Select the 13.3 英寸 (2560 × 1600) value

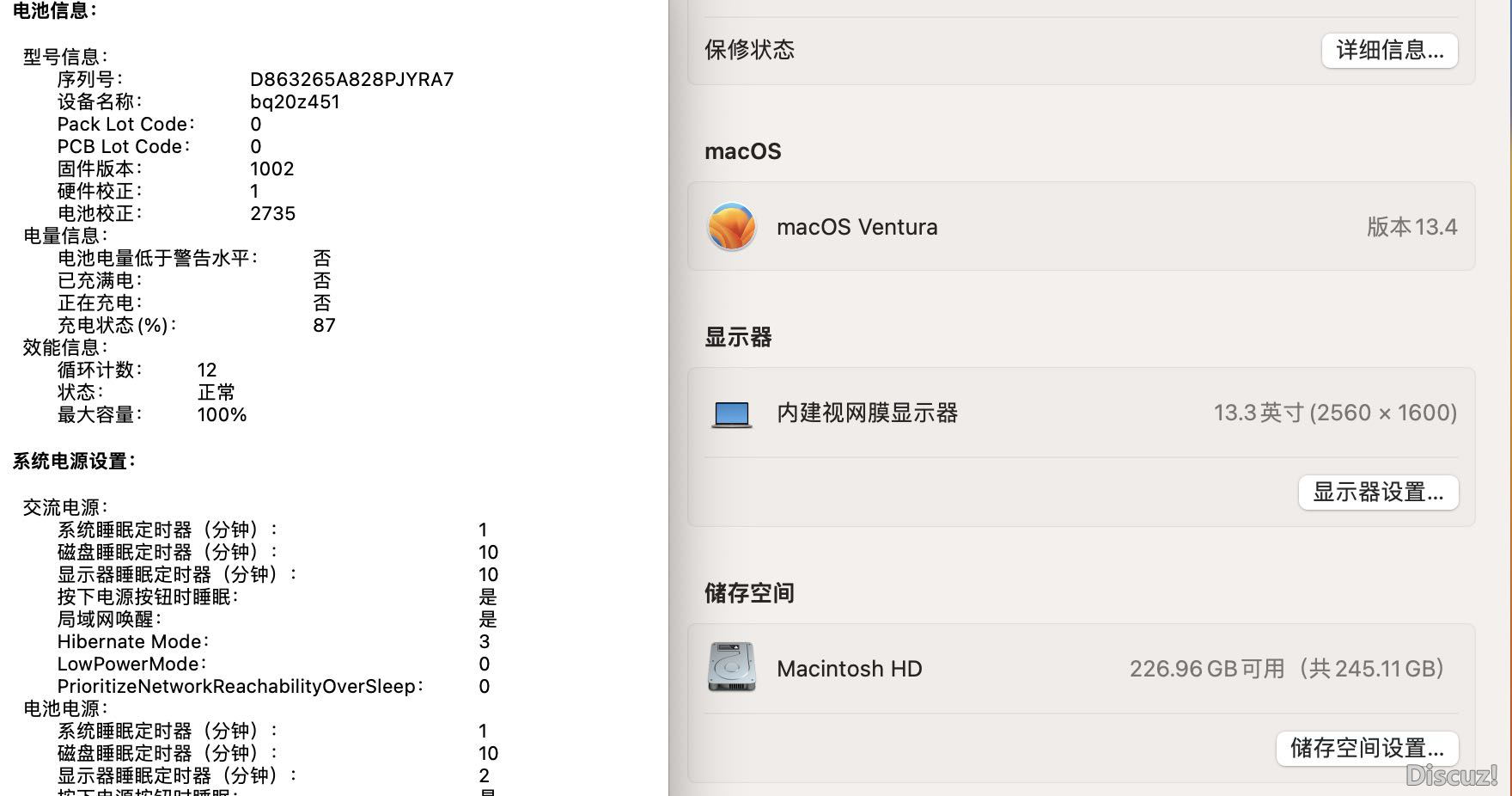(x=1335, y=413)
